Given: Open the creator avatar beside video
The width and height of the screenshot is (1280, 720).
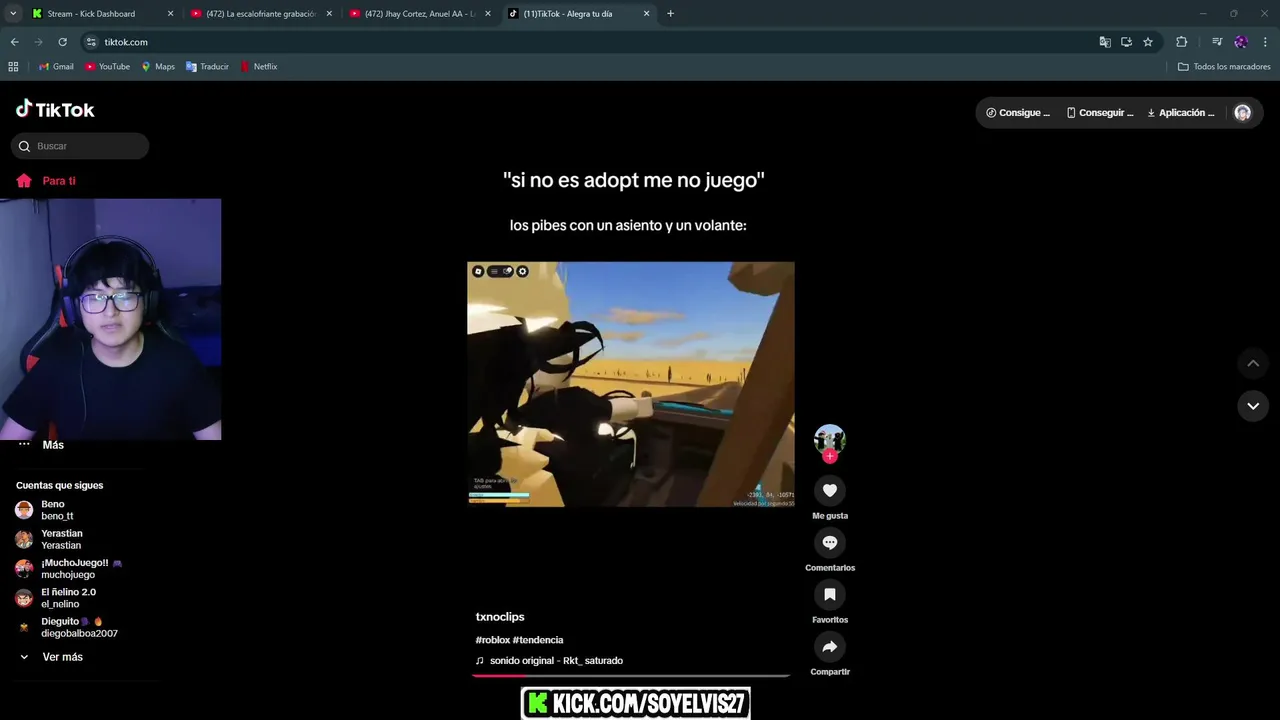Looking at the screenshot, I should coord(829,438).
